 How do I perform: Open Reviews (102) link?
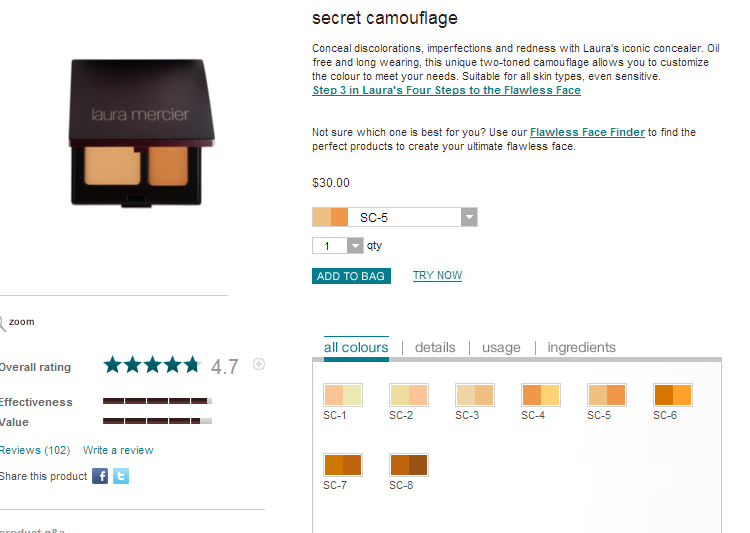[35, 450]
